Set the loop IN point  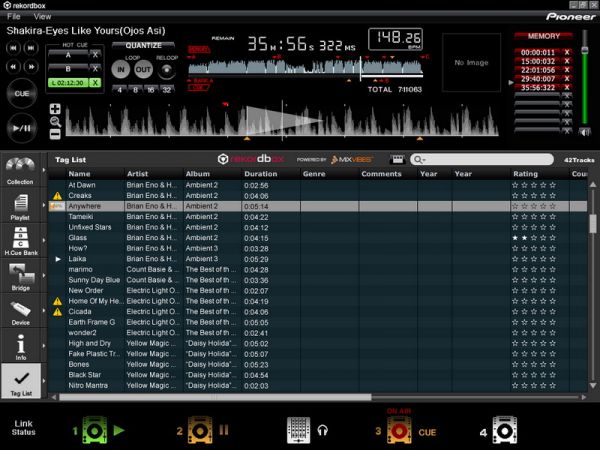pyautogui.click(x=121, y=70)
